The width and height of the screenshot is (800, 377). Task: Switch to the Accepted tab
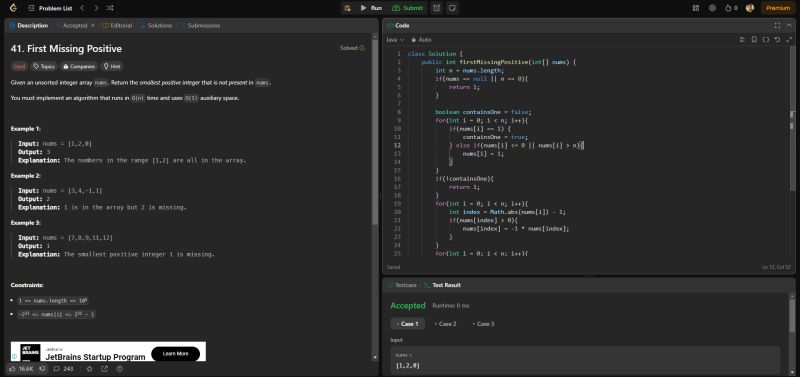75,26
